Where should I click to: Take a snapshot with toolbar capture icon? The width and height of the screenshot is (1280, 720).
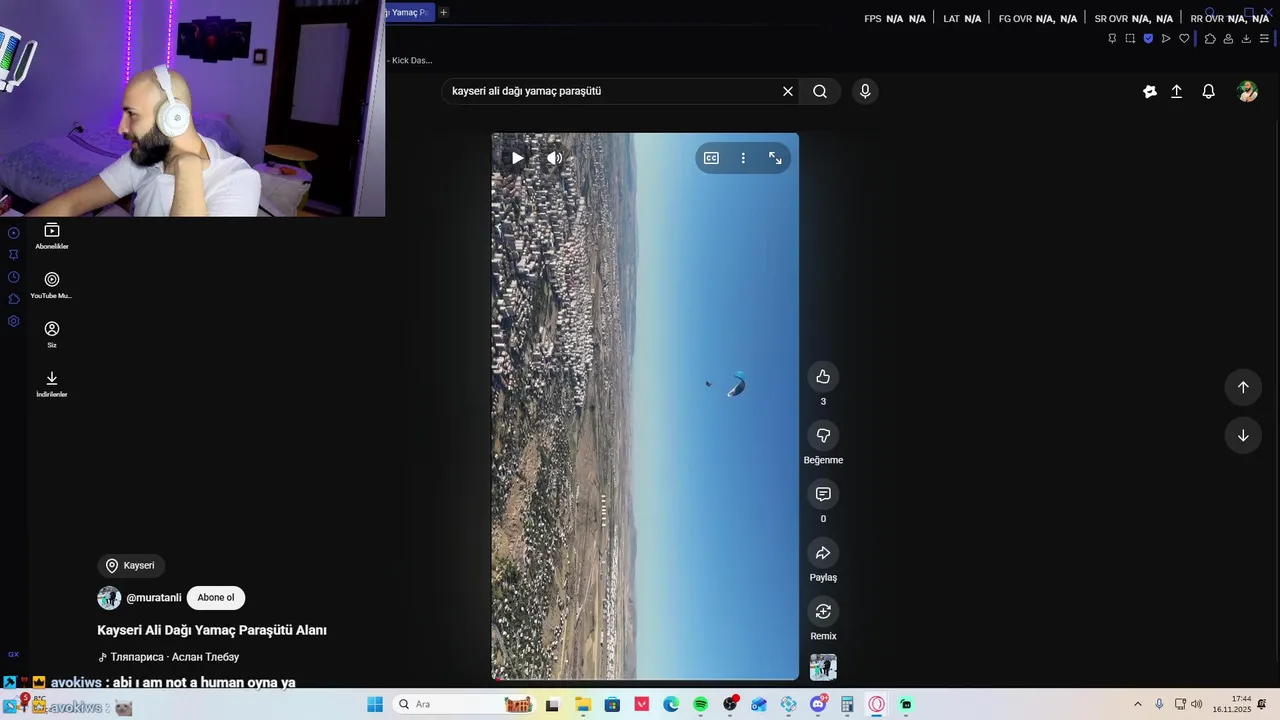1130,39
